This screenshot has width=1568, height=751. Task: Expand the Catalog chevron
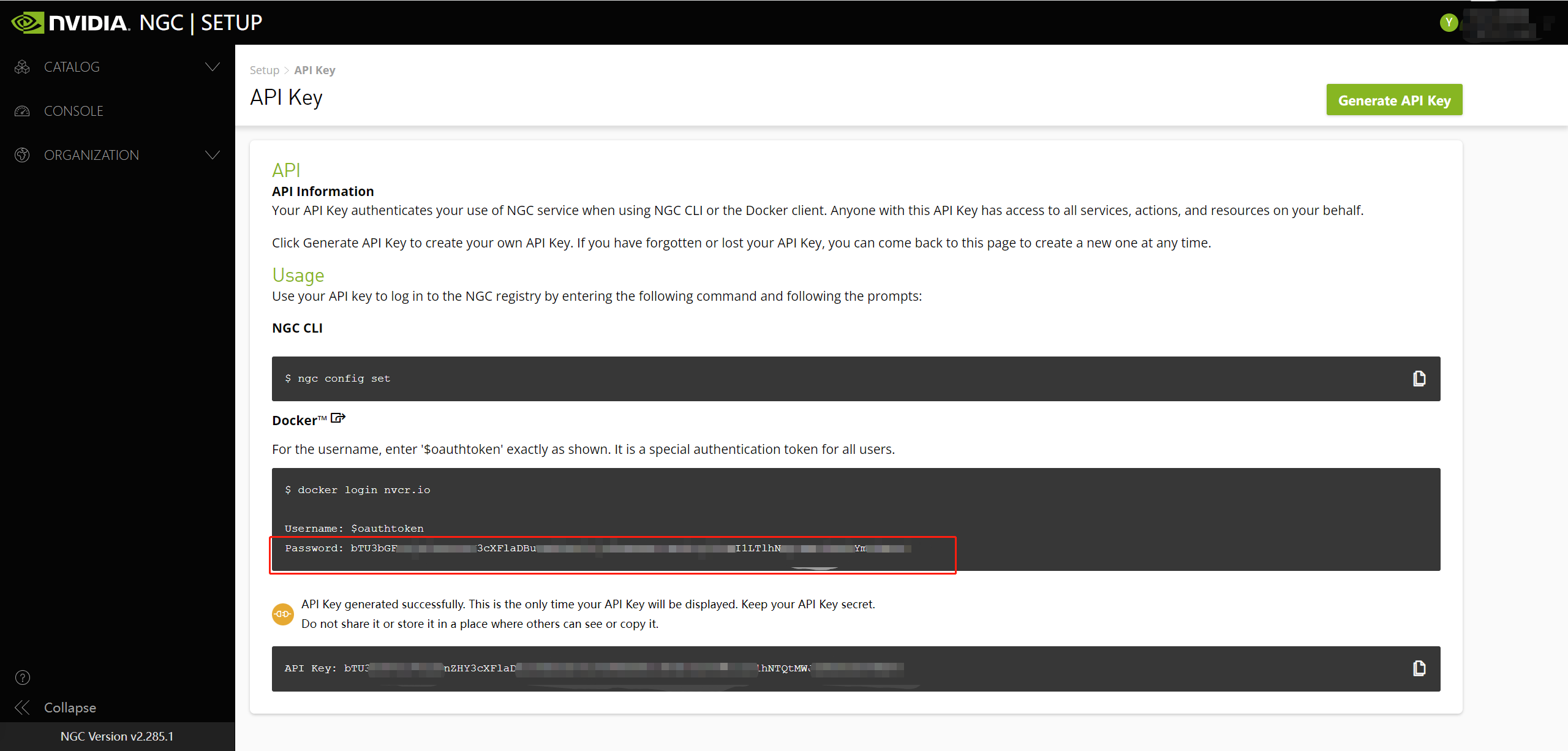[x=213, y=67]
